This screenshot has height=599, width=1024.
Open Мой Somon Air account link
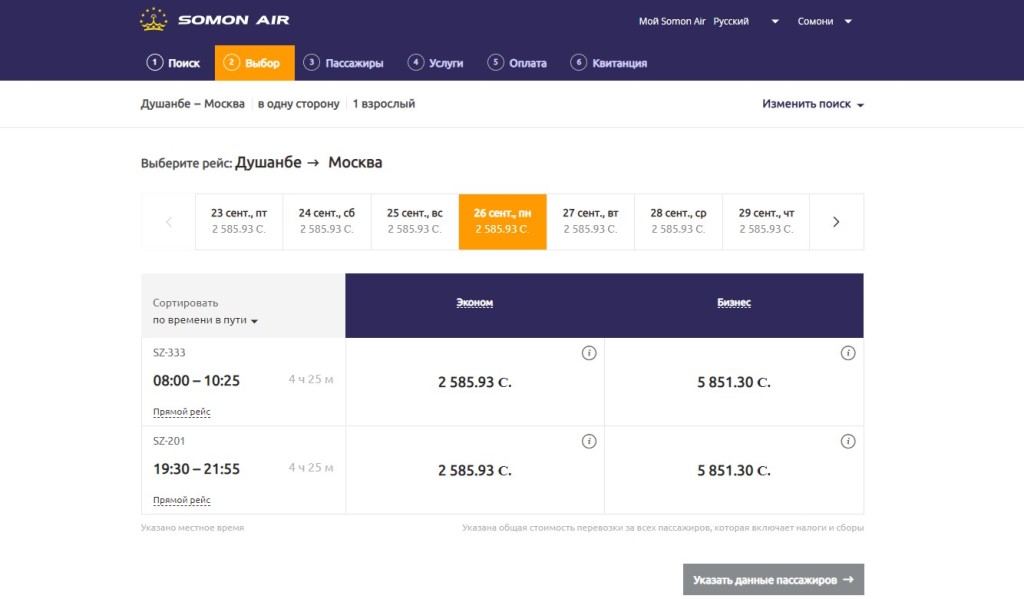pyautogui.click(x=671, y=21)
